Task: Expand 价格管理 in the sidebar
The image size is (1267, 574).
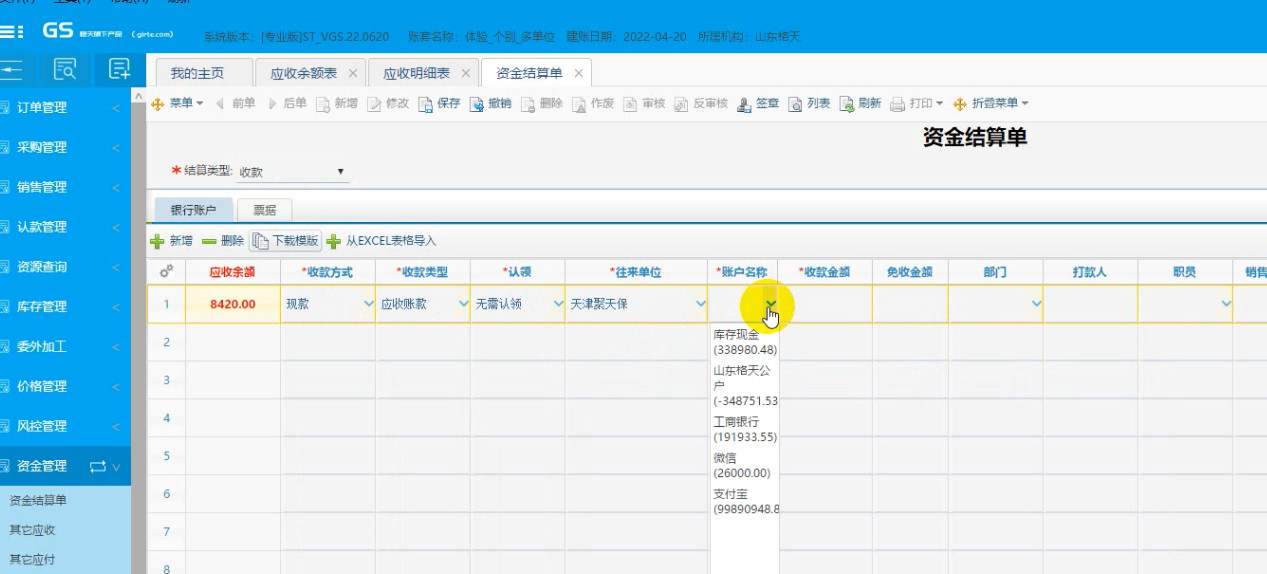Action: coord(65,386)
